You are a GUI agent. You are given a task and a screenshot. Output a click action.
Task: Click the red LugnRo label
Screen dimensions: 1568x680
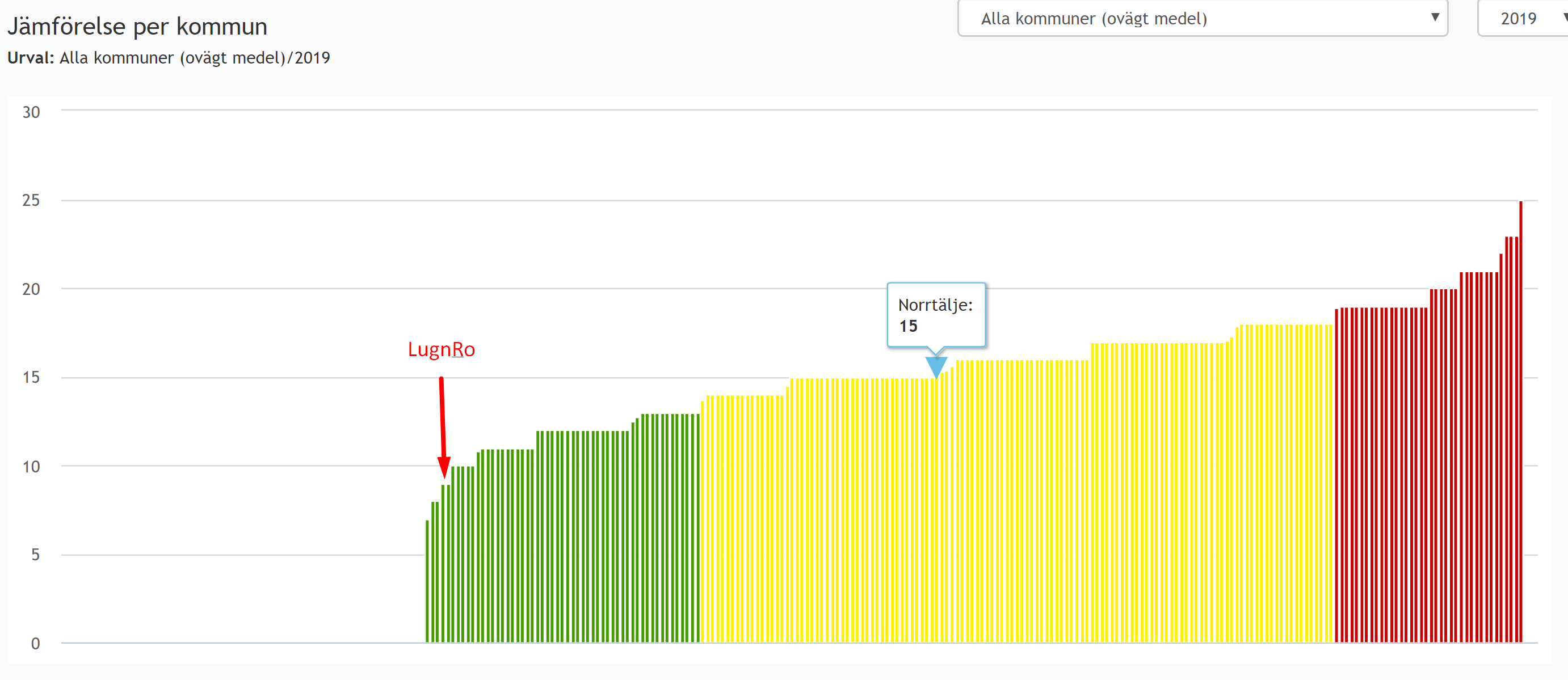pyautogui.click(x=441, y=349)
